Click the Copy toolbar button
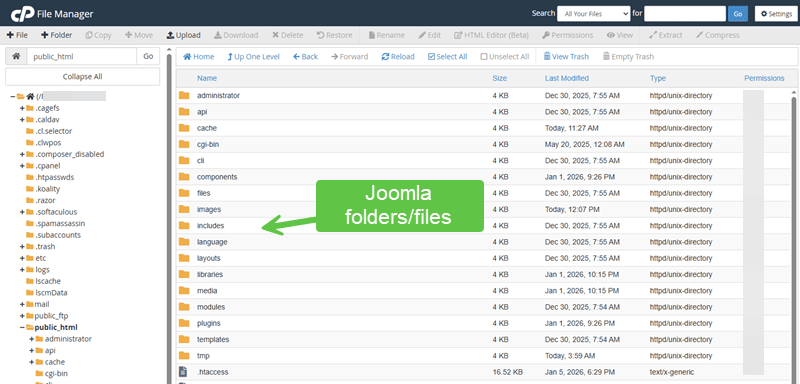The width and height of the screenshot is (800, 384). click(x=98, y=35)
